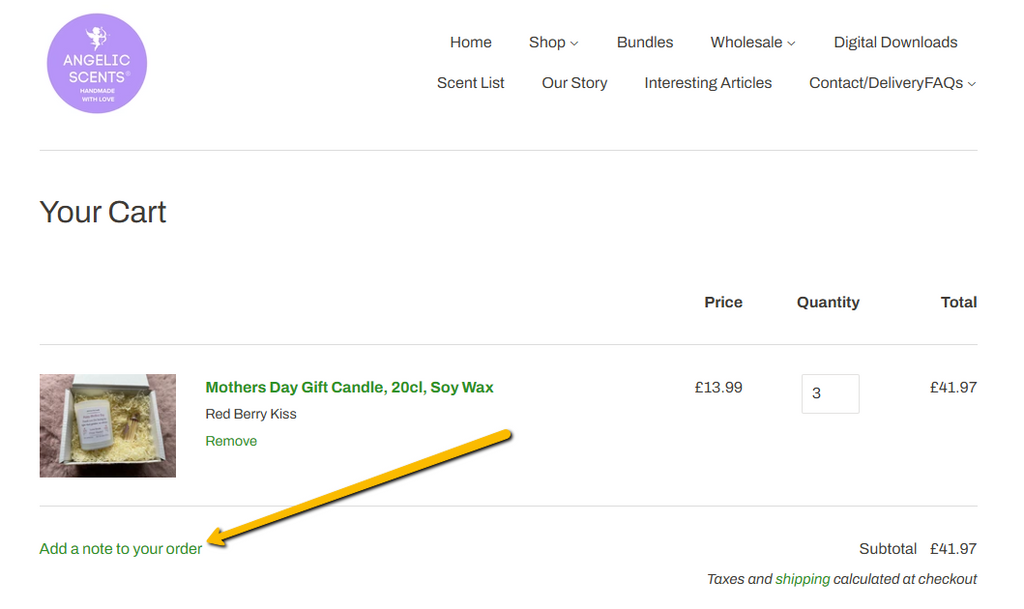
Task: Remove the candle from the cart
Action: (x=231, y=441)
